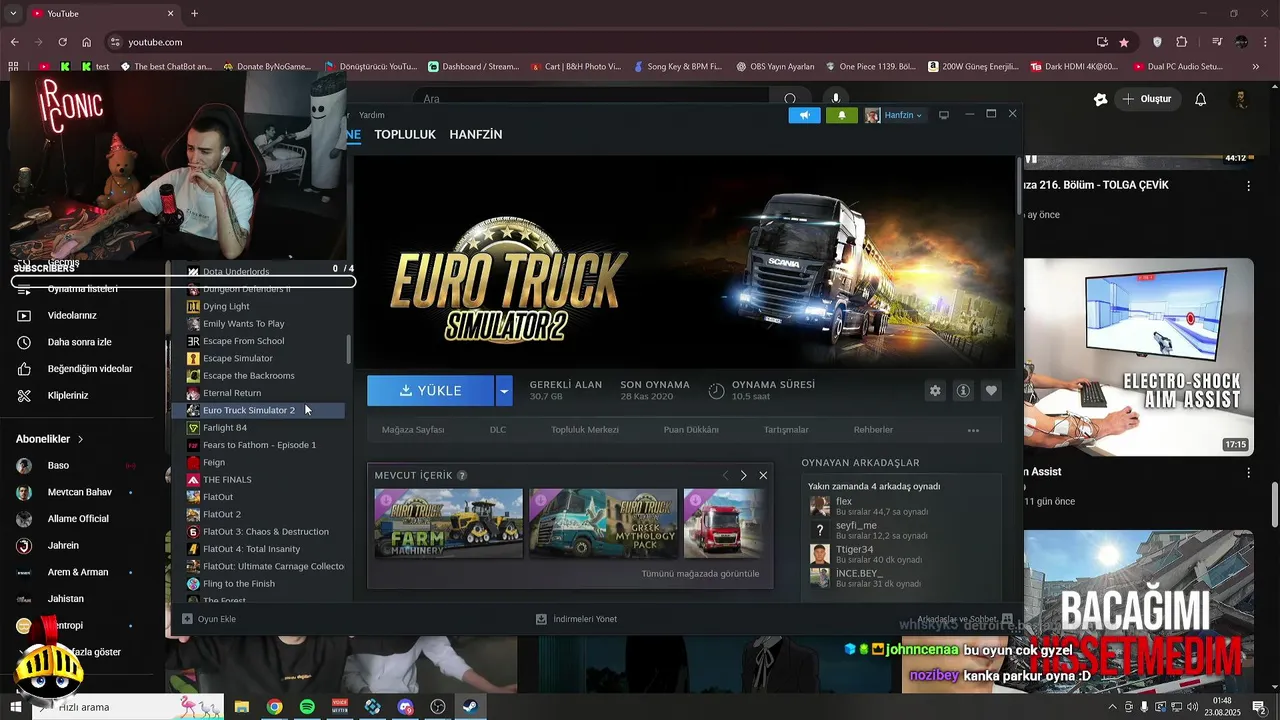The width and height of the screenshot is (1280, 720).
Task: Open HANFZİN profile tab in Steam
Action: 476,134
